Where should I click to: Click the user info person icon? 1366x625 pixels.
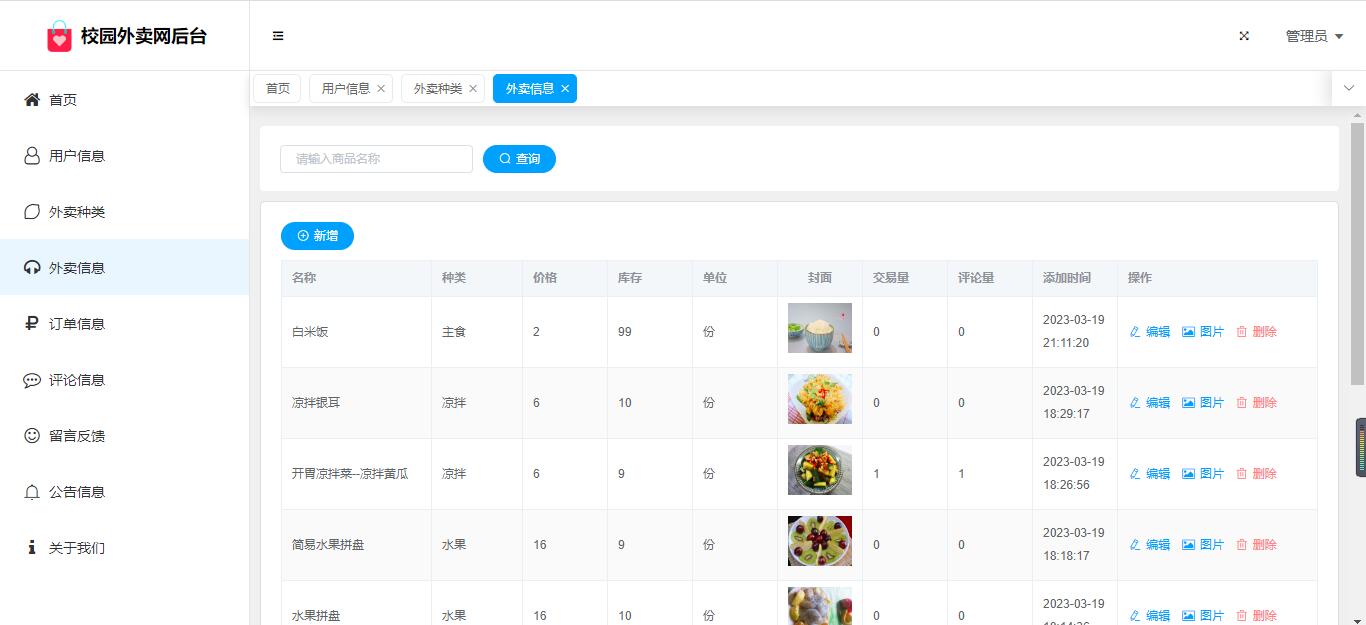click(32, 156)
